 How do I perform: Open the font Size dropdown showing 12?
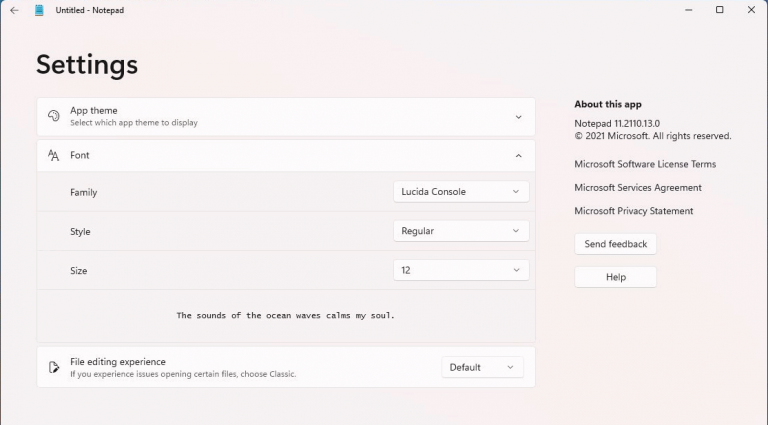[x=461, y=270]
